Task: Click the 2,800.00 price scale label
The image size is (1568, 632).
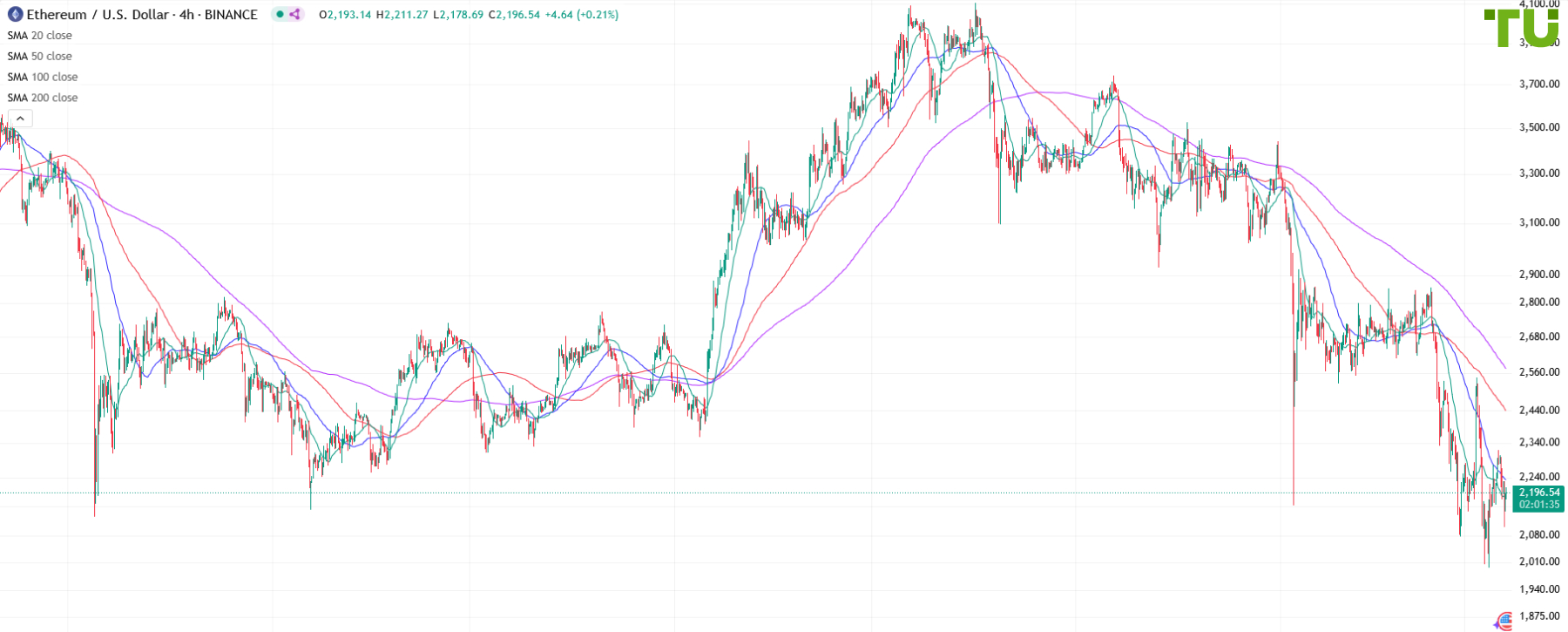Action: click(x=1539, y=302)
